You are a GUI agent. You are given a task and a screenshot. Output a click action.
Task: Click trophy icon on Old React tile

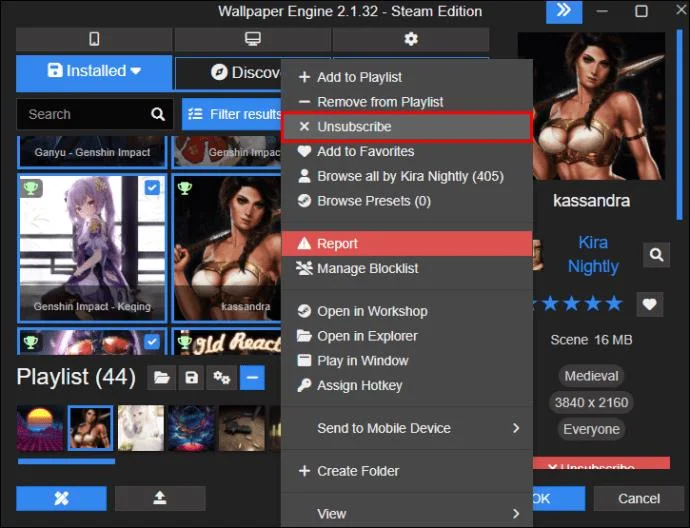184,341
